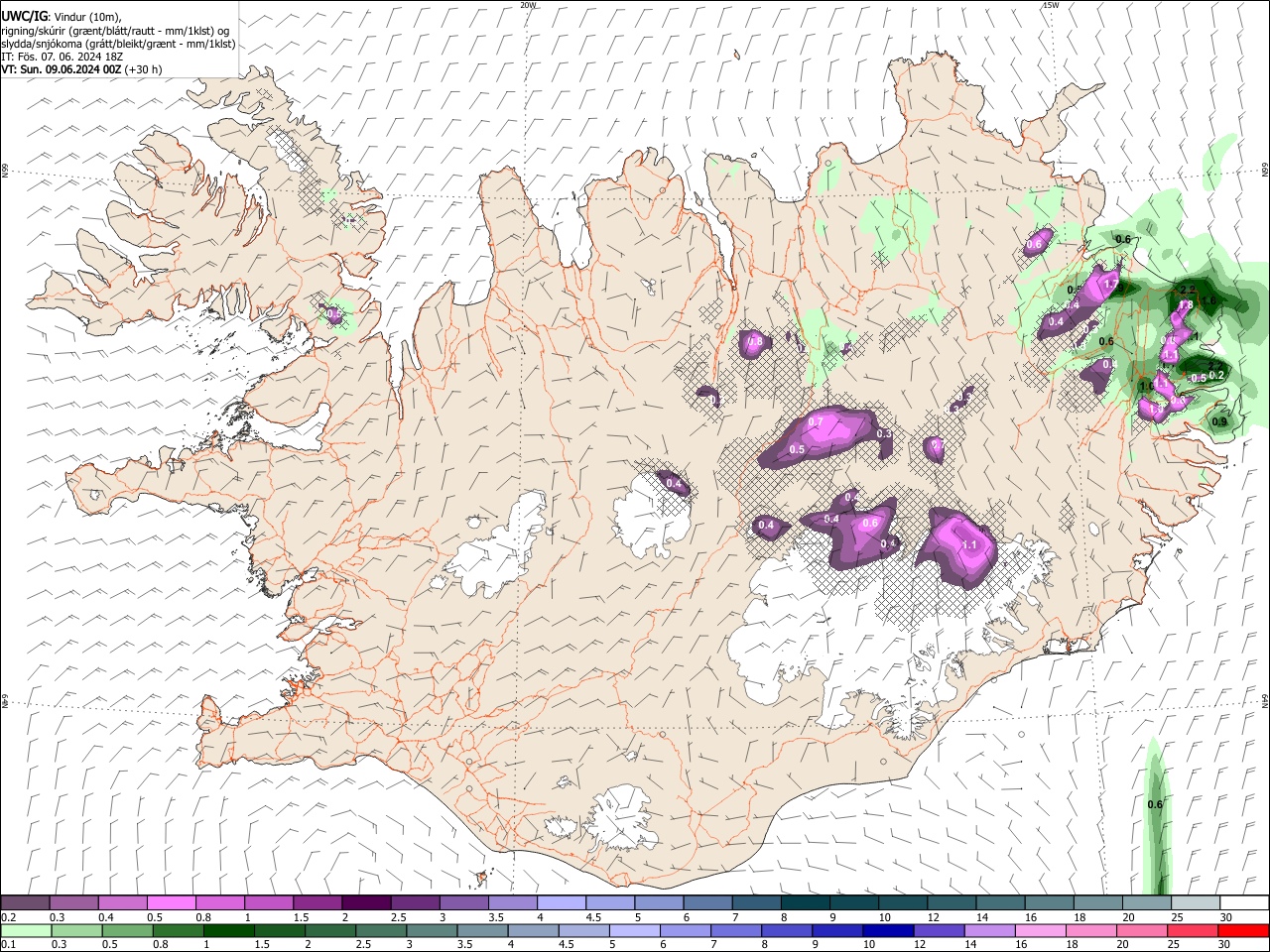Pick bottom-row rain swatch for 0.8
The height and width of the screenshot is (952, 1270).
click(x=178, y=931)
